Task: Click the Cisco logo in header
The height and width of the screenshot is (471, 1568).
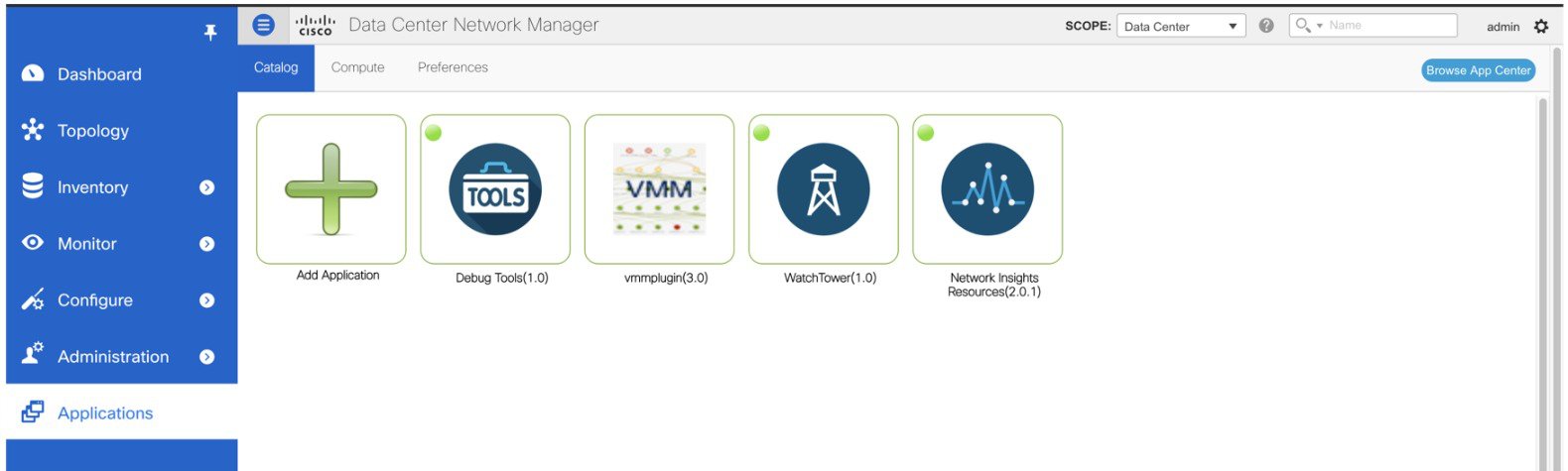Action: click(x=316, y=26)
